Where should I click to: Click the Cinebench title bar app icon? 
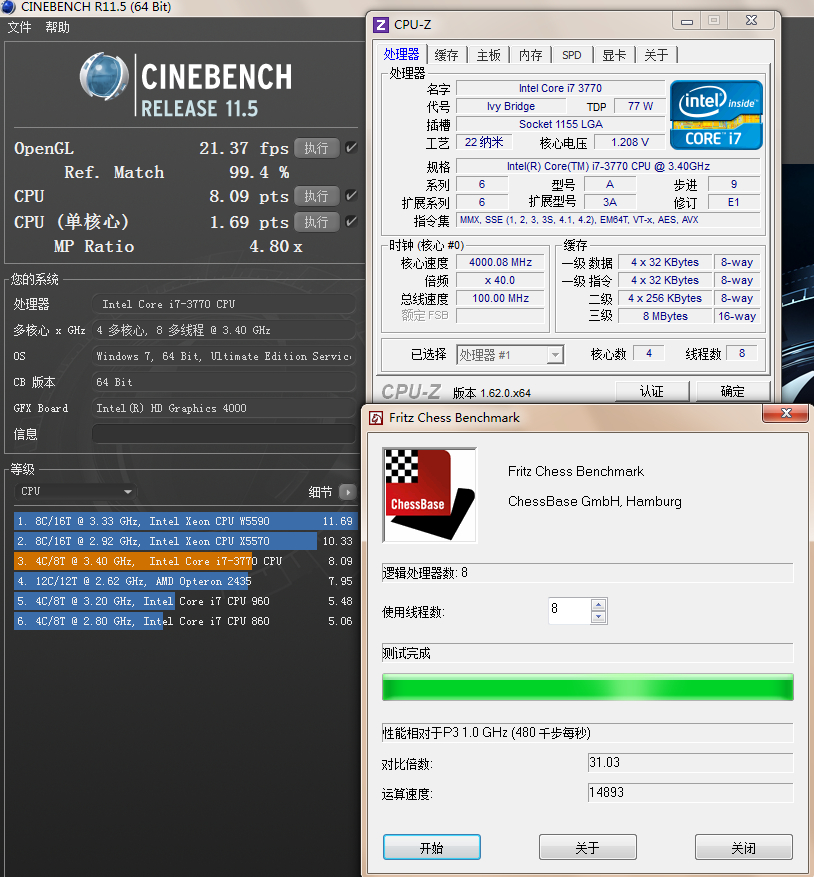point(9,7)
